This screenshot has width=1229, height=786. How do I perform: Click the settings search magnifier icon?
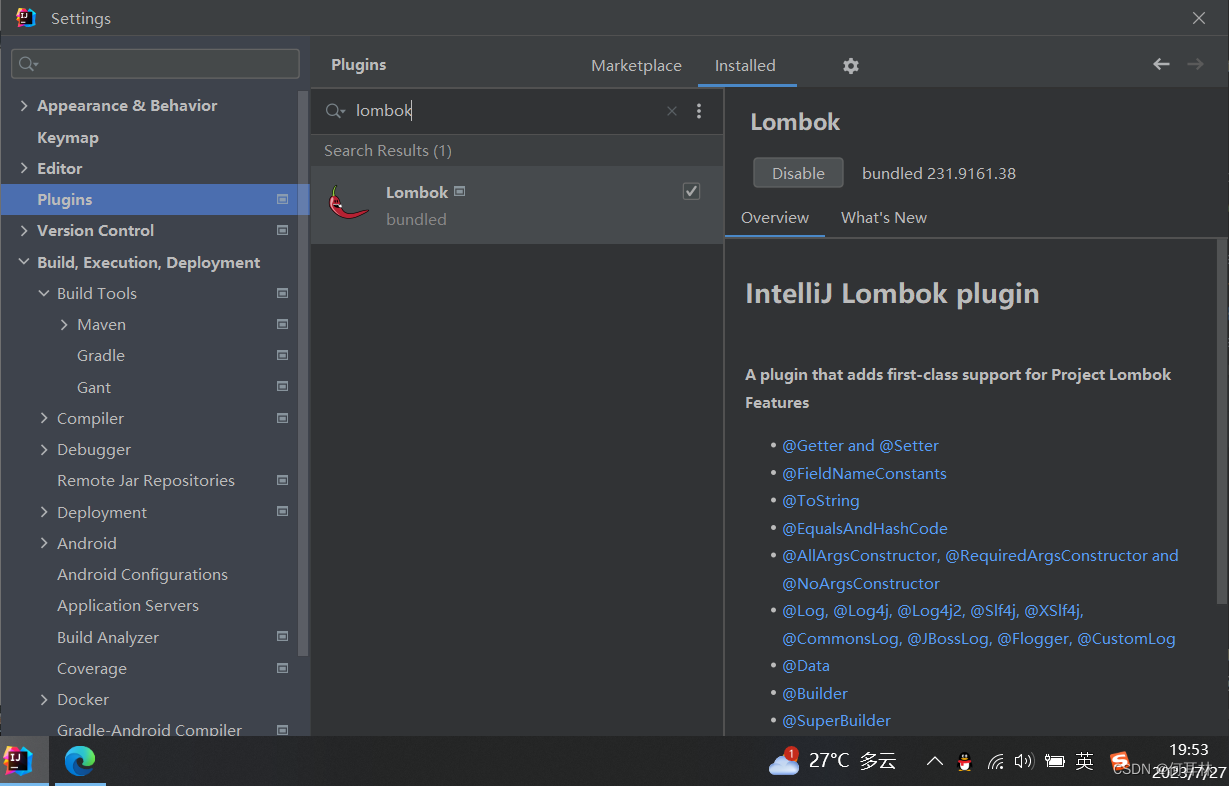point(28,64)
